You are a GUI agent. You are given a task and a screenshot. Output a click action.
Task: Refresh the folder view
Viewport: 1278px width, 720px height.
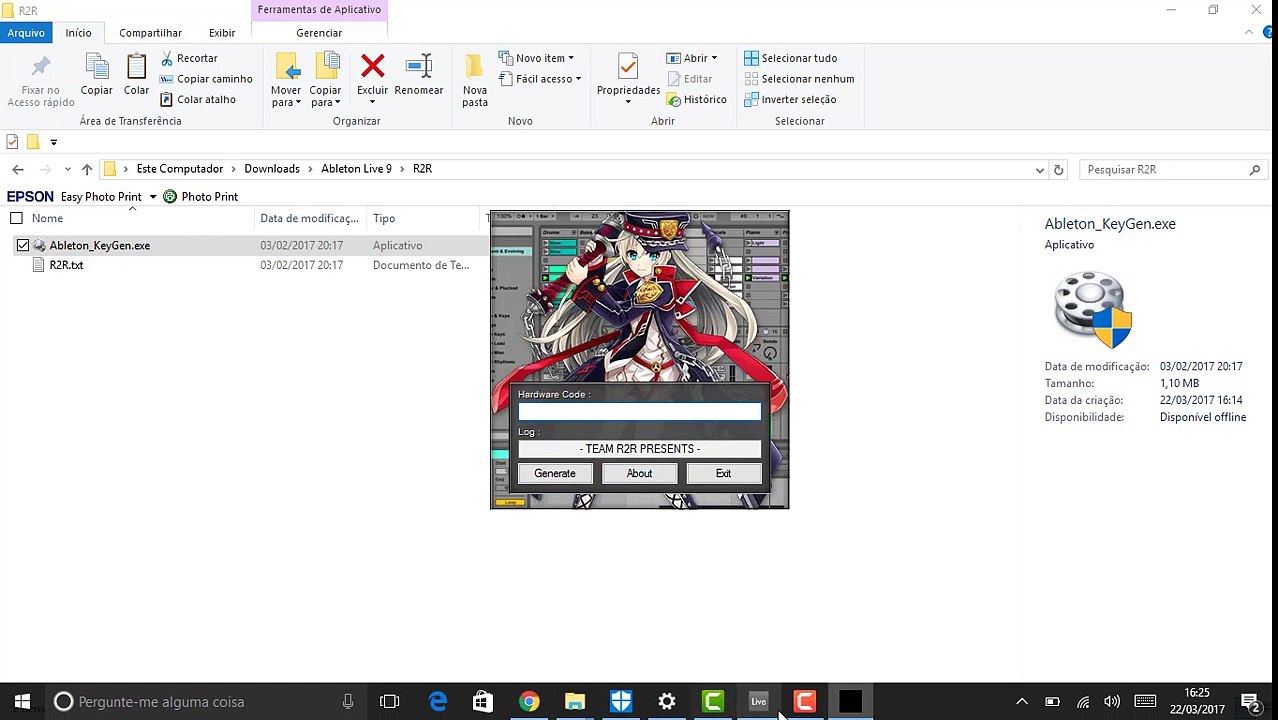pyautogui.click(x=1059, y=170)
